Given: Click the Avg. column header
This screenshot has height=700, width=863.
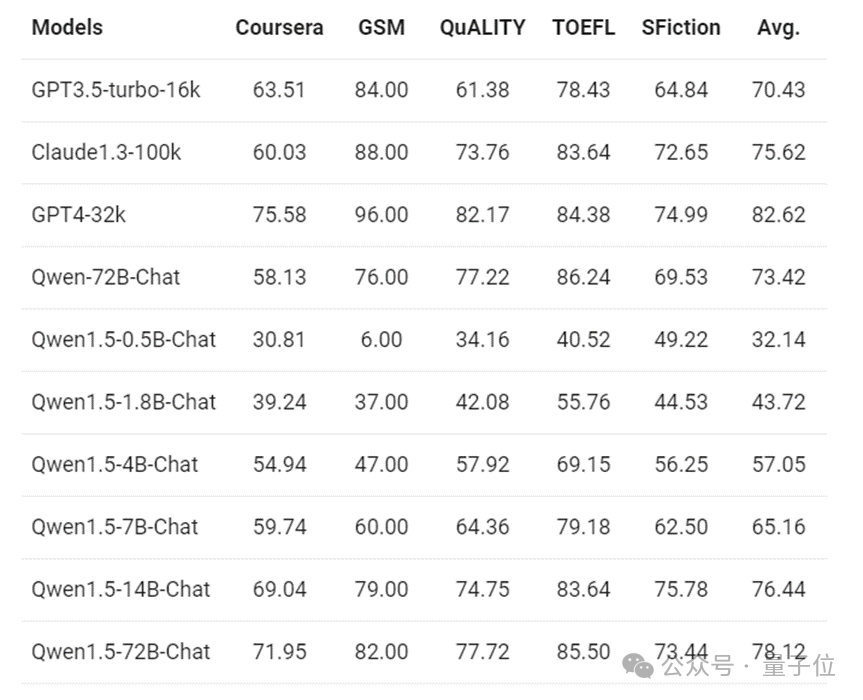Looking at the screenshot, I should pos(778,28).
